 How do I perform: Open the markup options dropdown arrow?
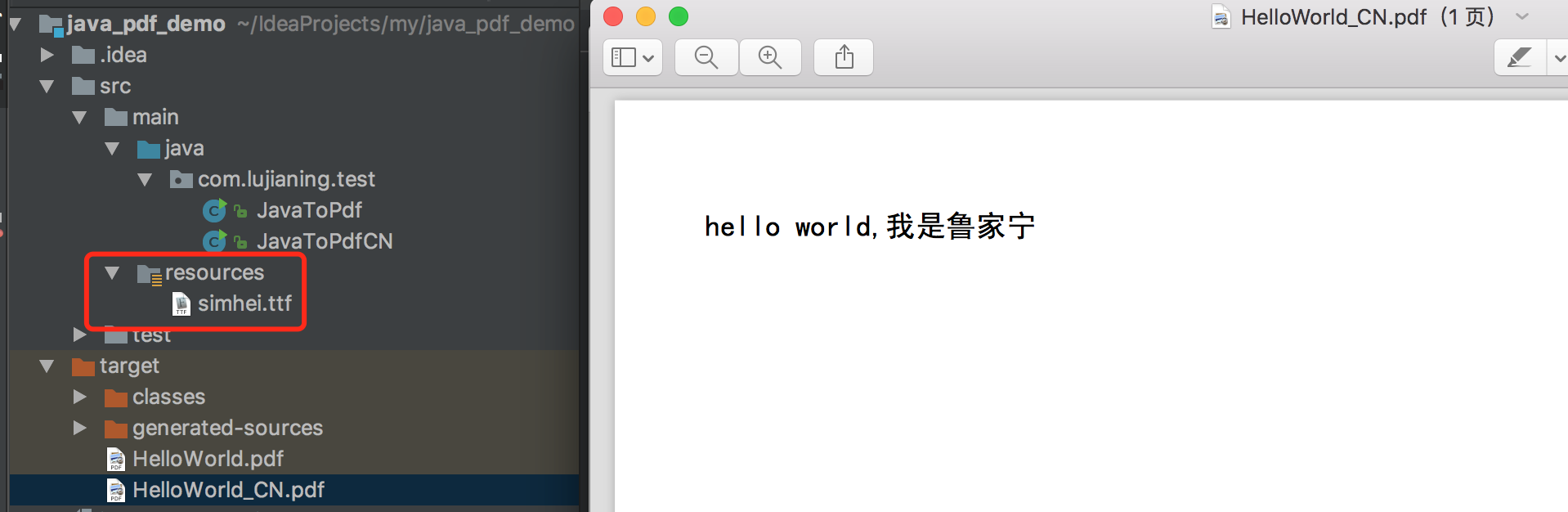(x=1558, y=57)
